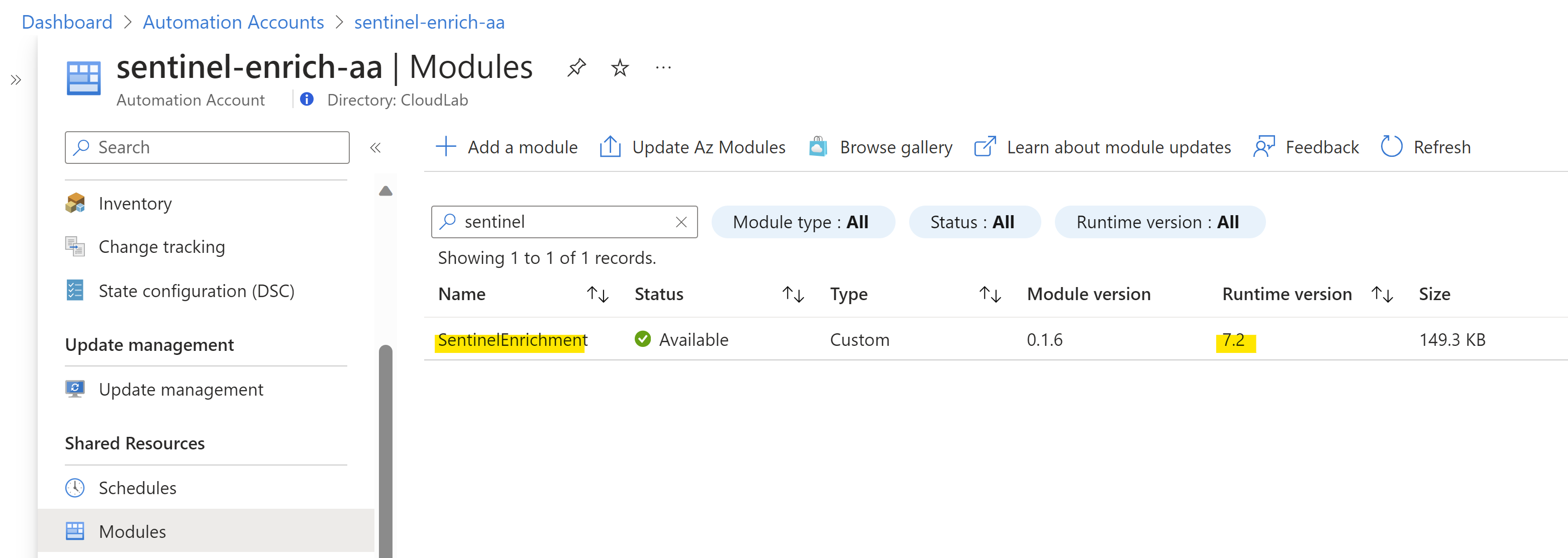1568x558 pixels.
Task: Click the Modules grid icon in sidebar
Action: [75, 530]
